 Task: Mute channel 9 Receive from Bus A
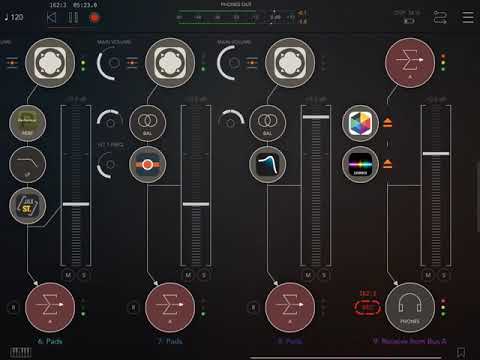(428, 275)
